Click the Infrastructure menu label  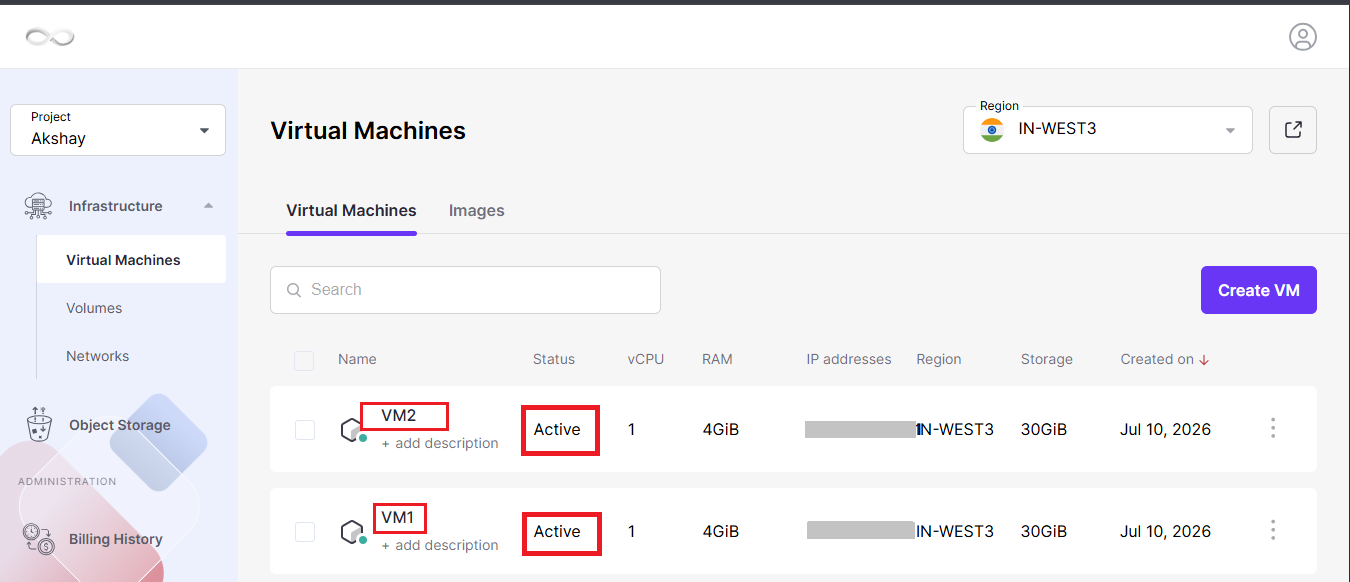point(116,206)
